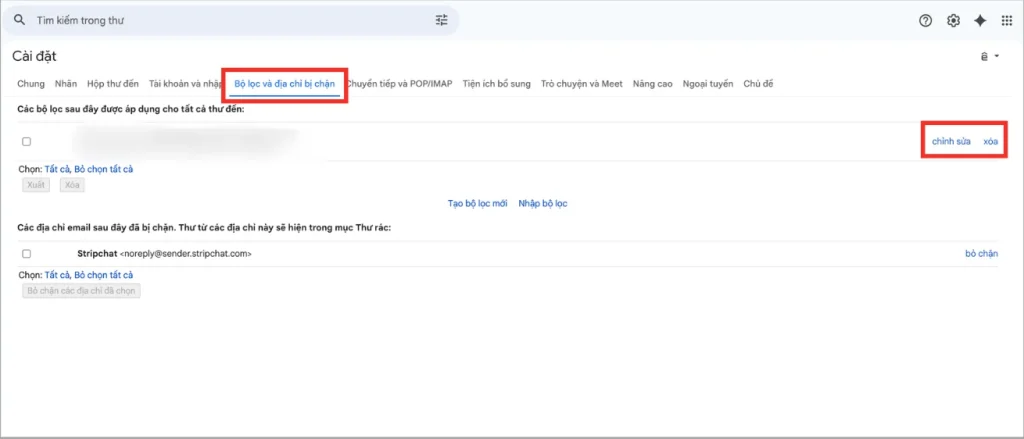Switch to the Chung tab
Viewport: 1024px width, 439px height.
tap(31, 84)
